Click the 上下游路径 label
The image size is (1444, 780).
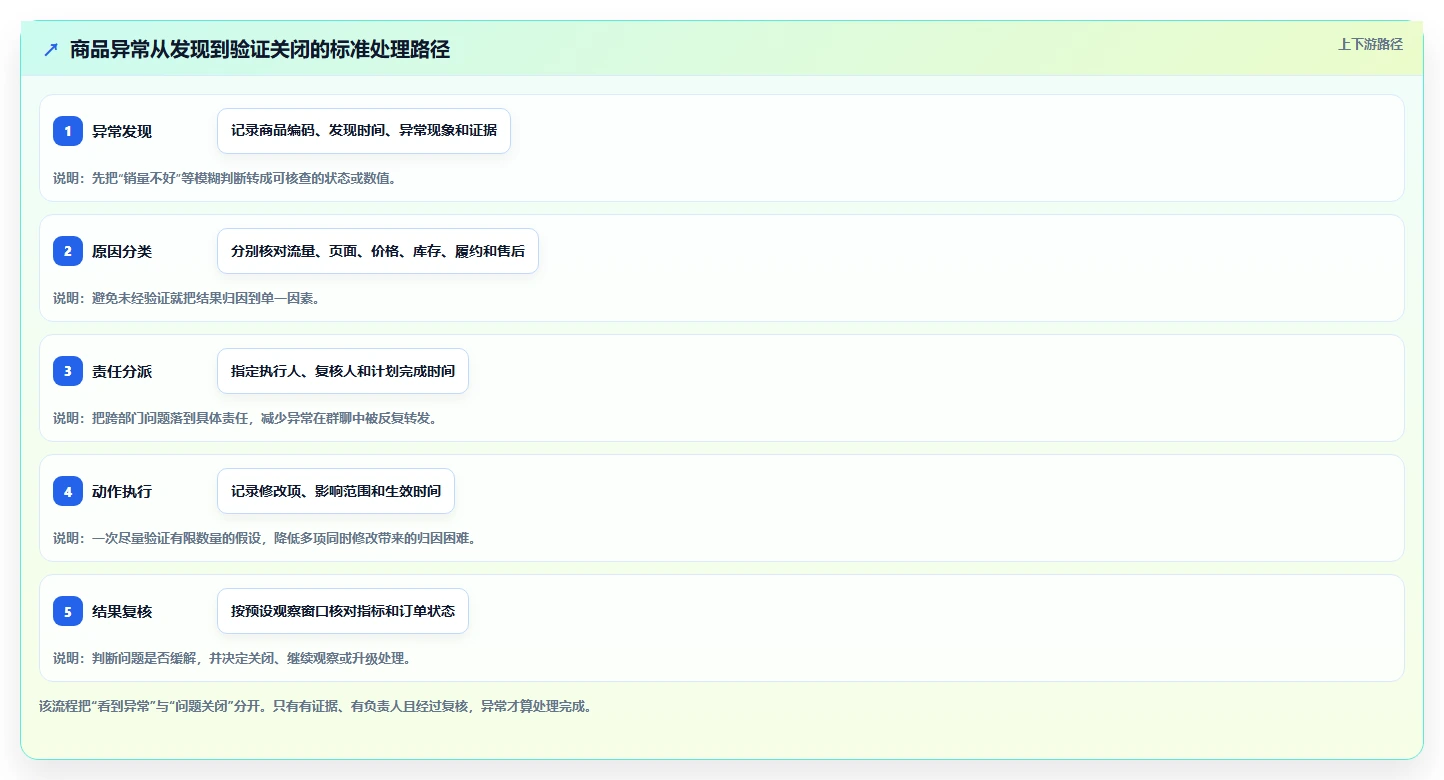pyautogui.click(x=1371, y=44)
